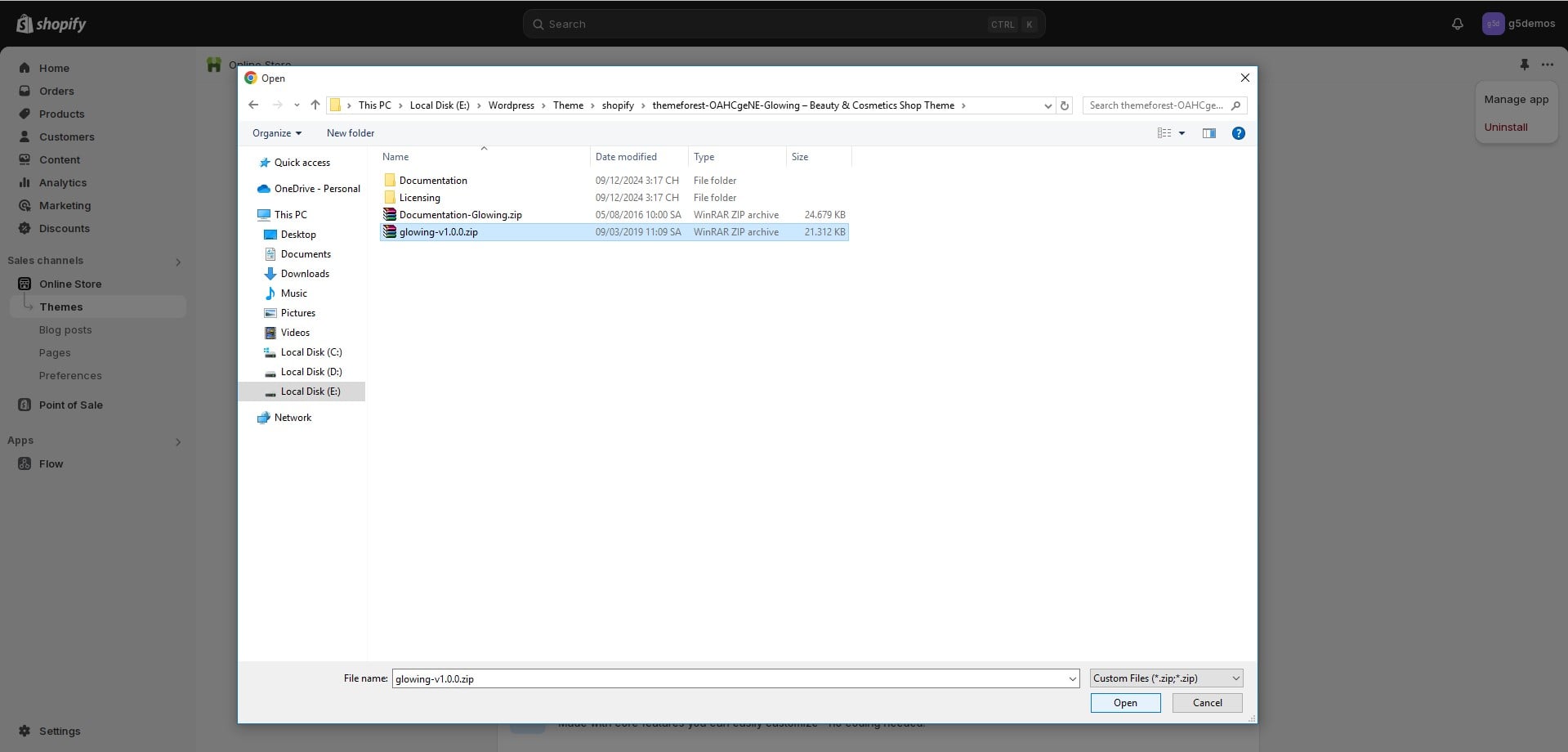This screenshot has width=1568, height=752.
Task: Open dialog Help icon
Action: point(1239,133)
